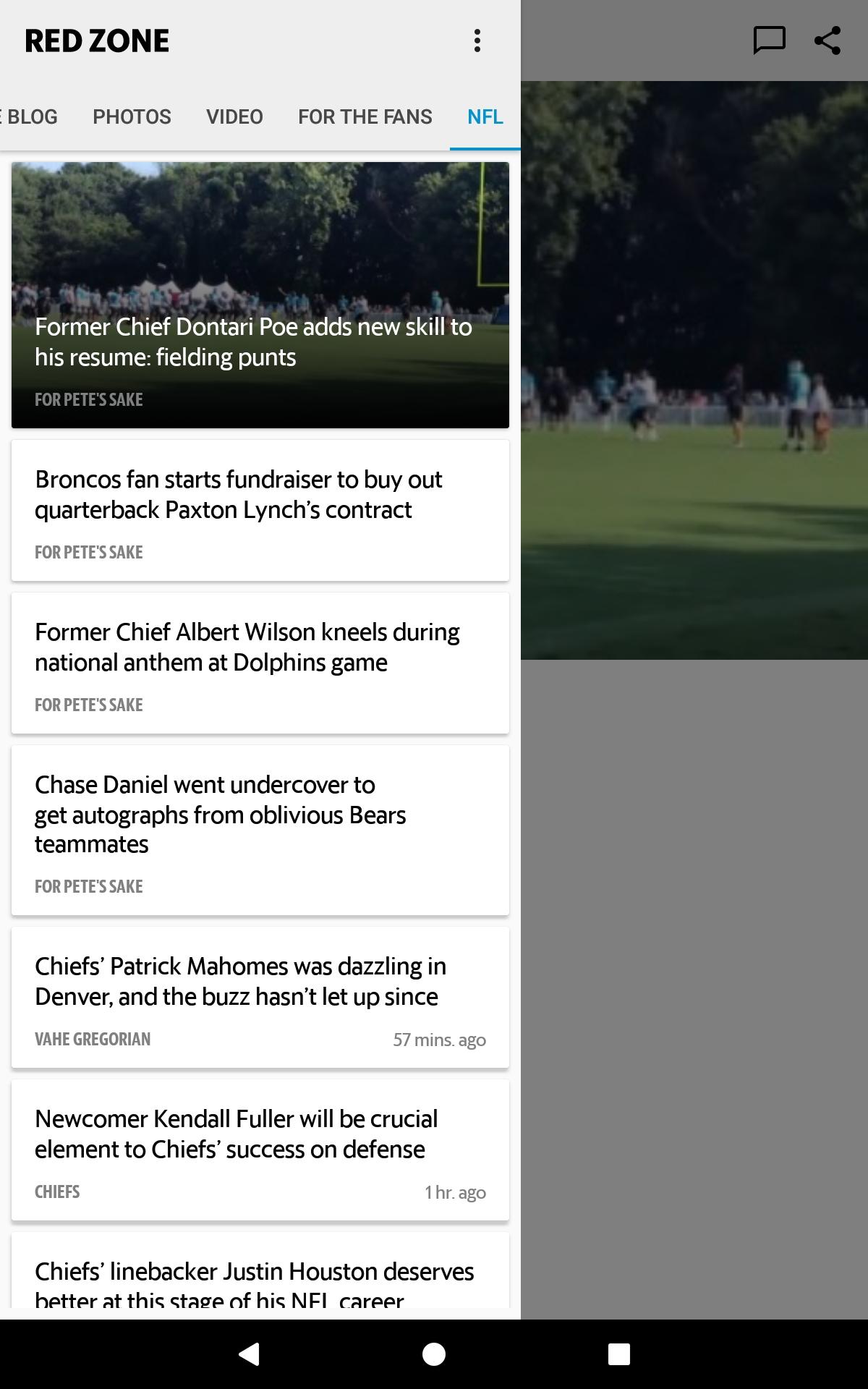
Task: Open the Justin Houston linebacker article
Action: coord(260,1270)
